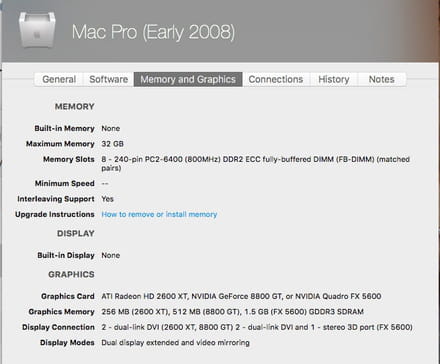Click the Mac Pro tower icon
This screenshot has width=440, height=364.
[x=37, y=29]
